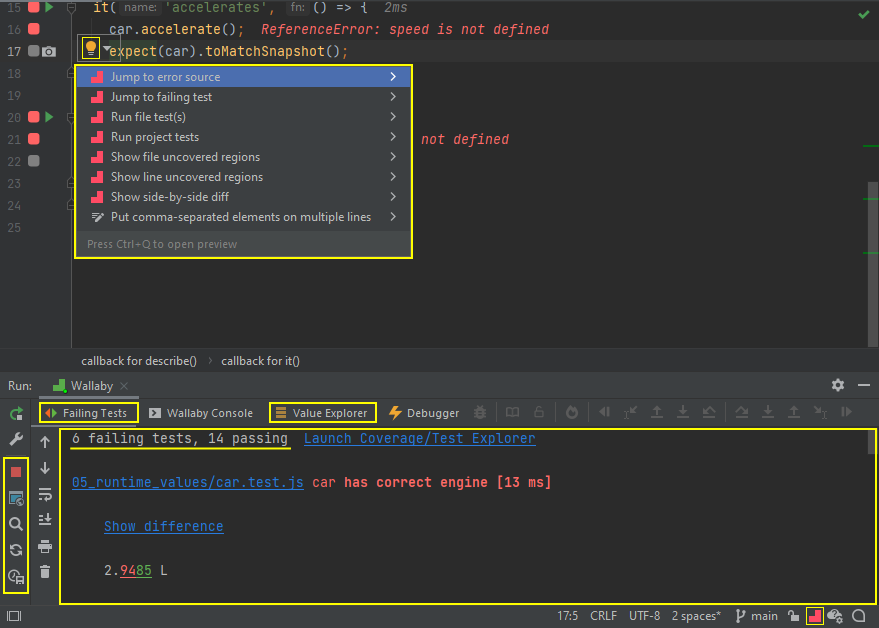Screen dimensions: 879x628
Task: Click the red coverage indicator on line 21
Action: [34, 138]
